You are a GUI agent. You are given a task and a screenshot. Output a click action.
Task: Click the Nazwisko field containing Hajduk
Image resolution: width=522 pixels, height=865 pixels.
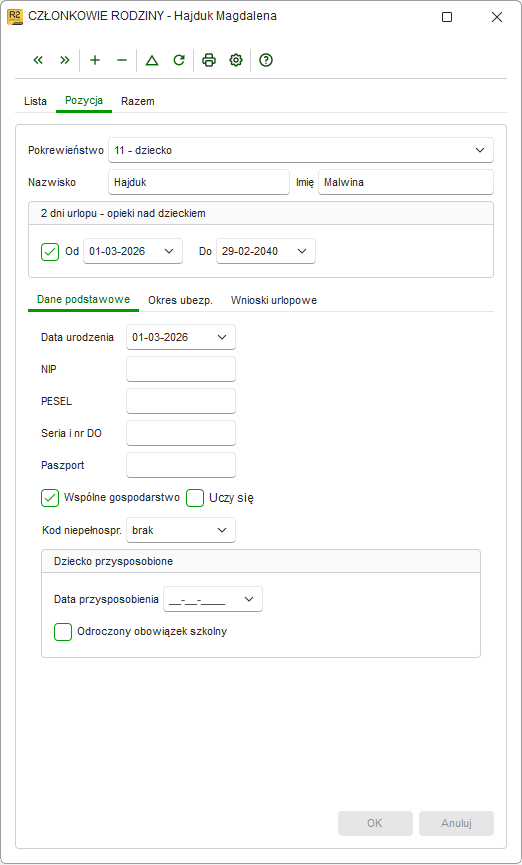coord(199,182)
